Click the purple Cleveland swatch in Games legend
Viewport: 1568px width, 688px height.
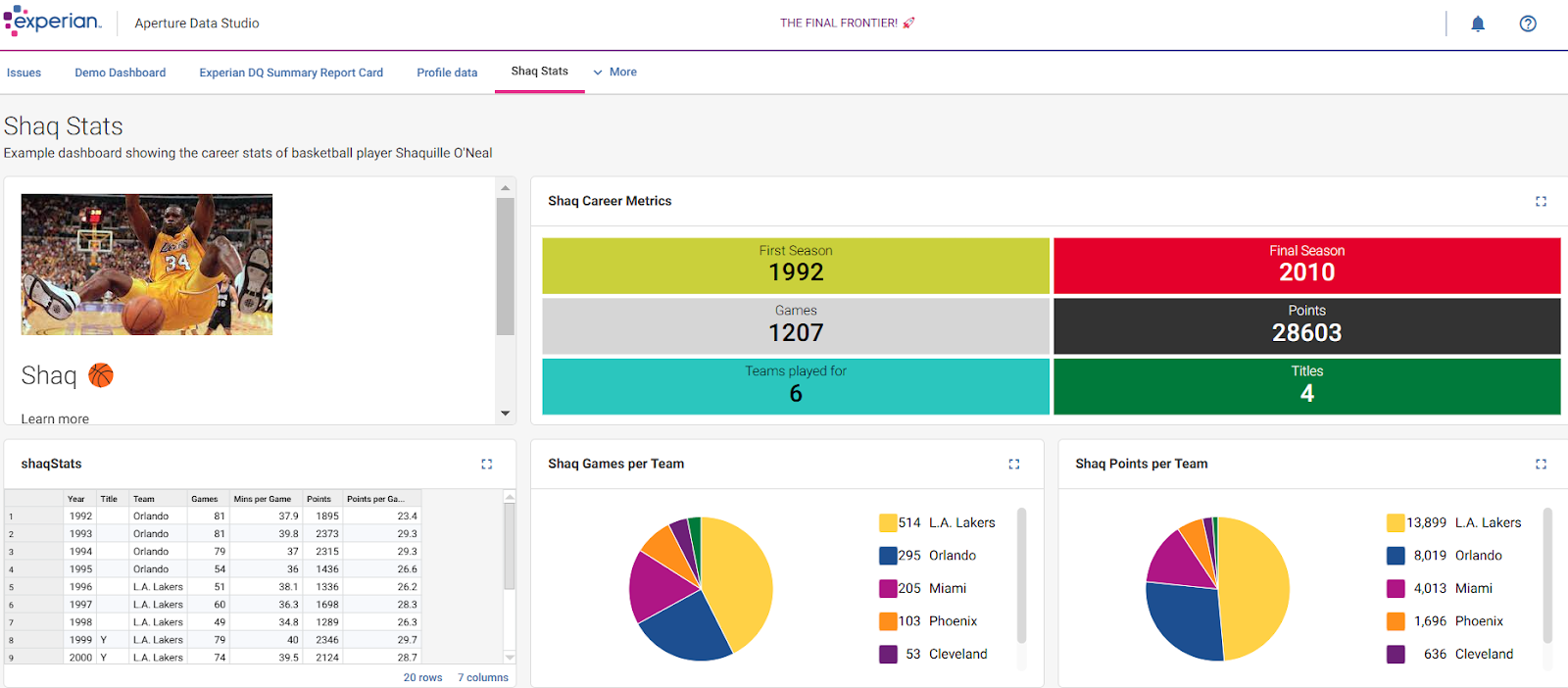pos(888,654)
